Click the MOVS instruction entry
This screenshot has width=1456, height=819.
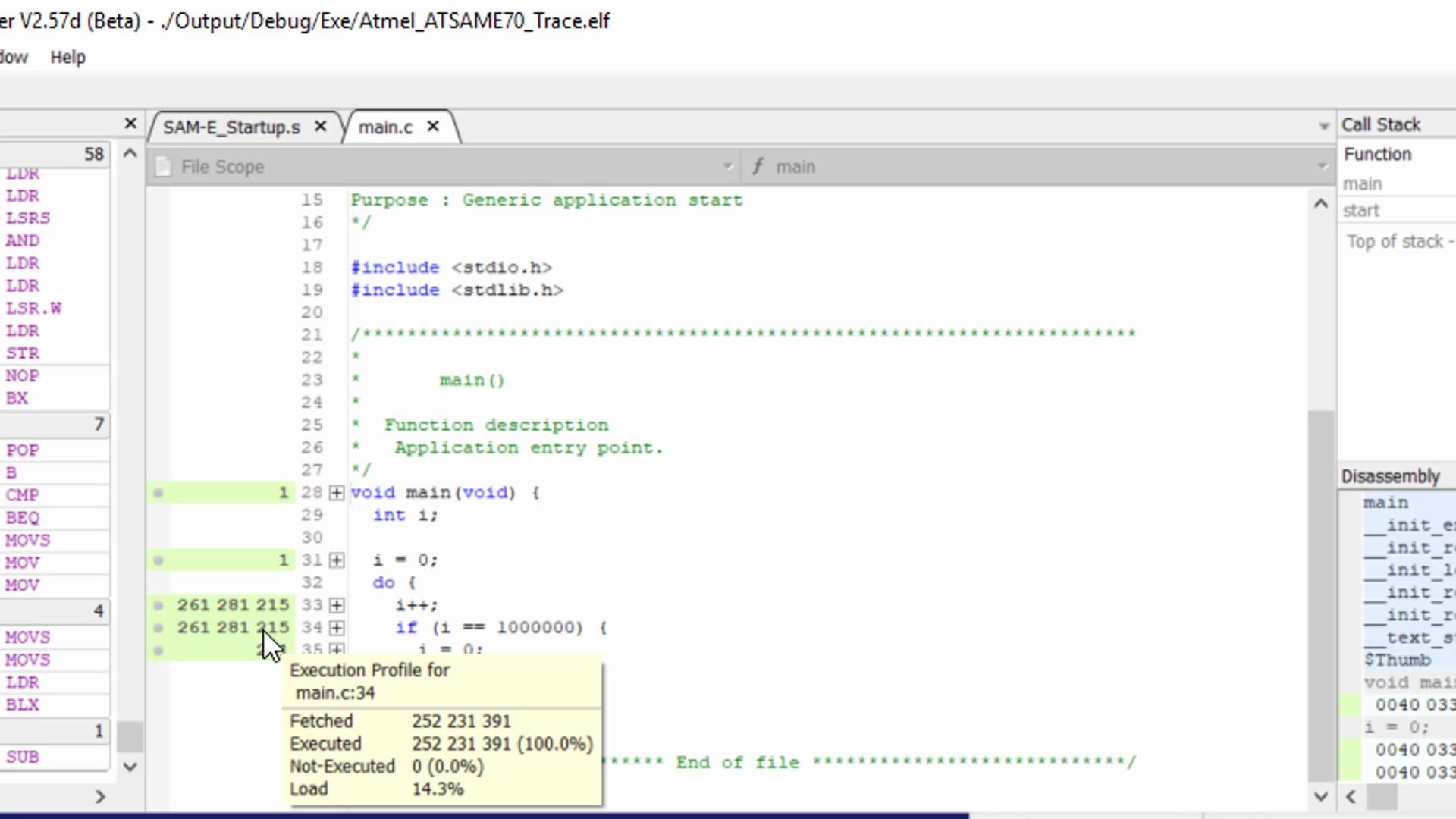point(27,540)
